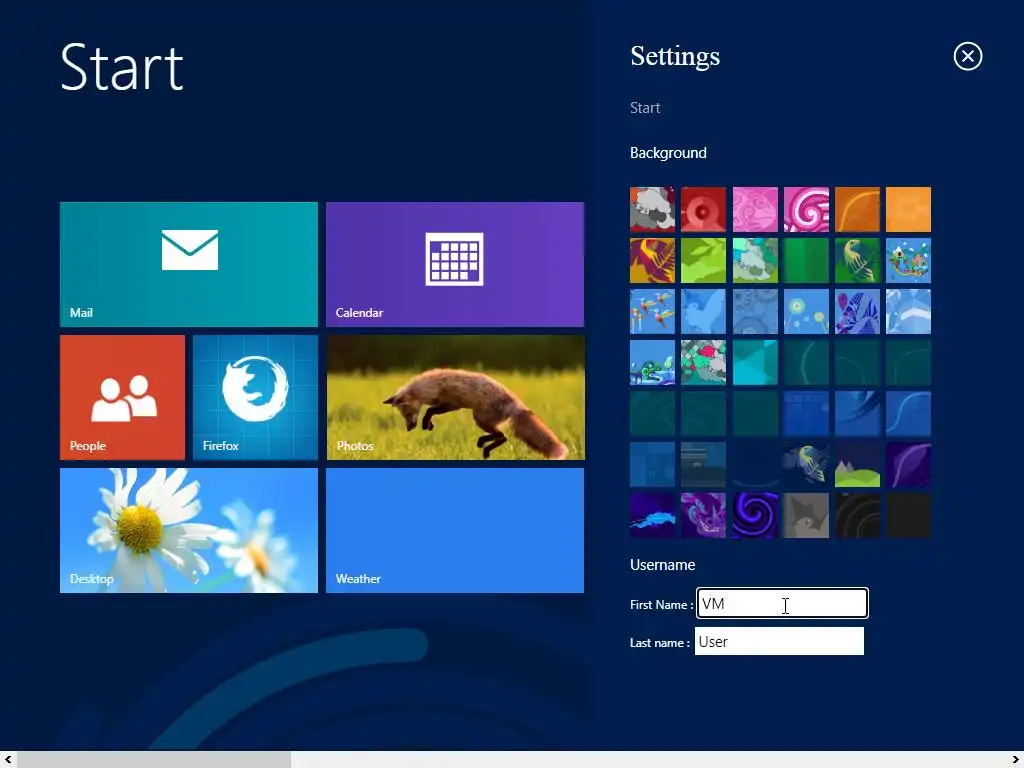Launch Firefox from its tile

tap(255, 397)
